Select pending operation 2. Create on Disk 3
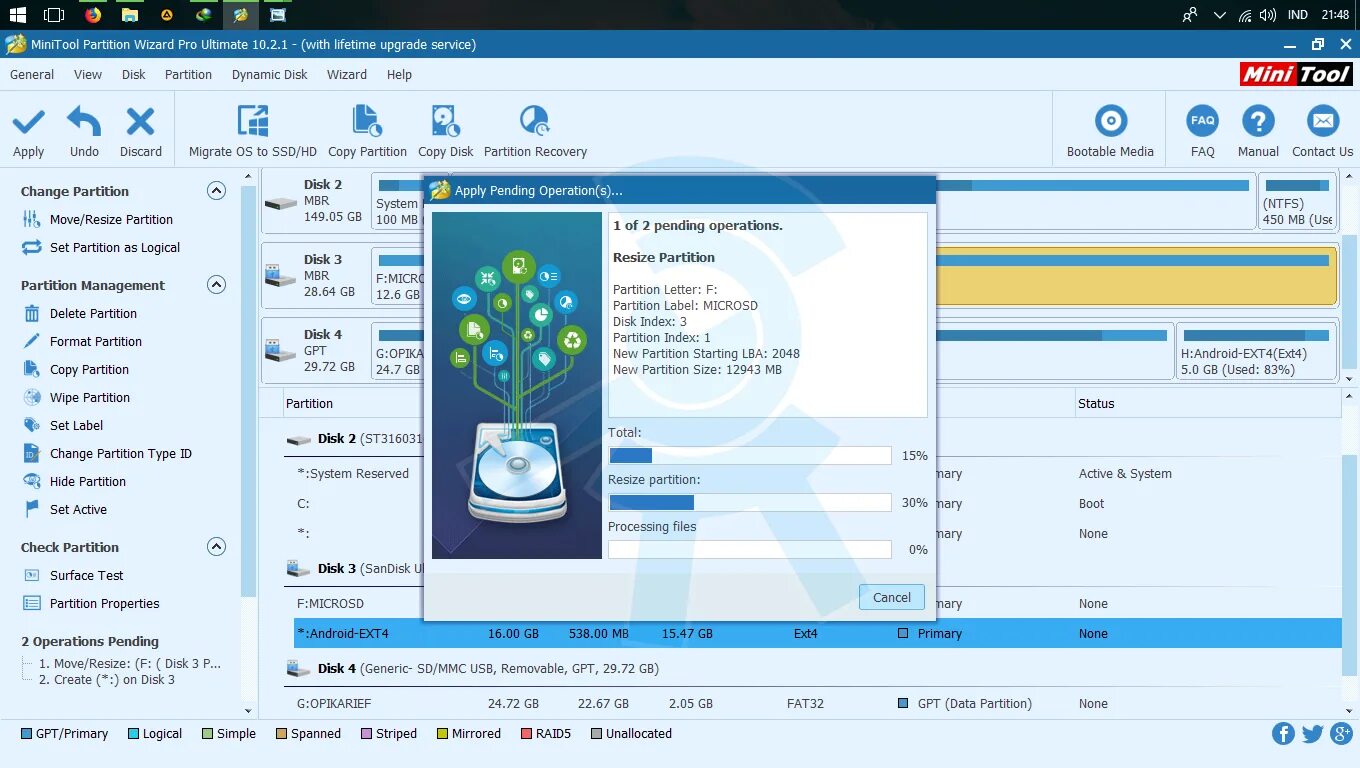1360x768 pixels. [107, 679]
